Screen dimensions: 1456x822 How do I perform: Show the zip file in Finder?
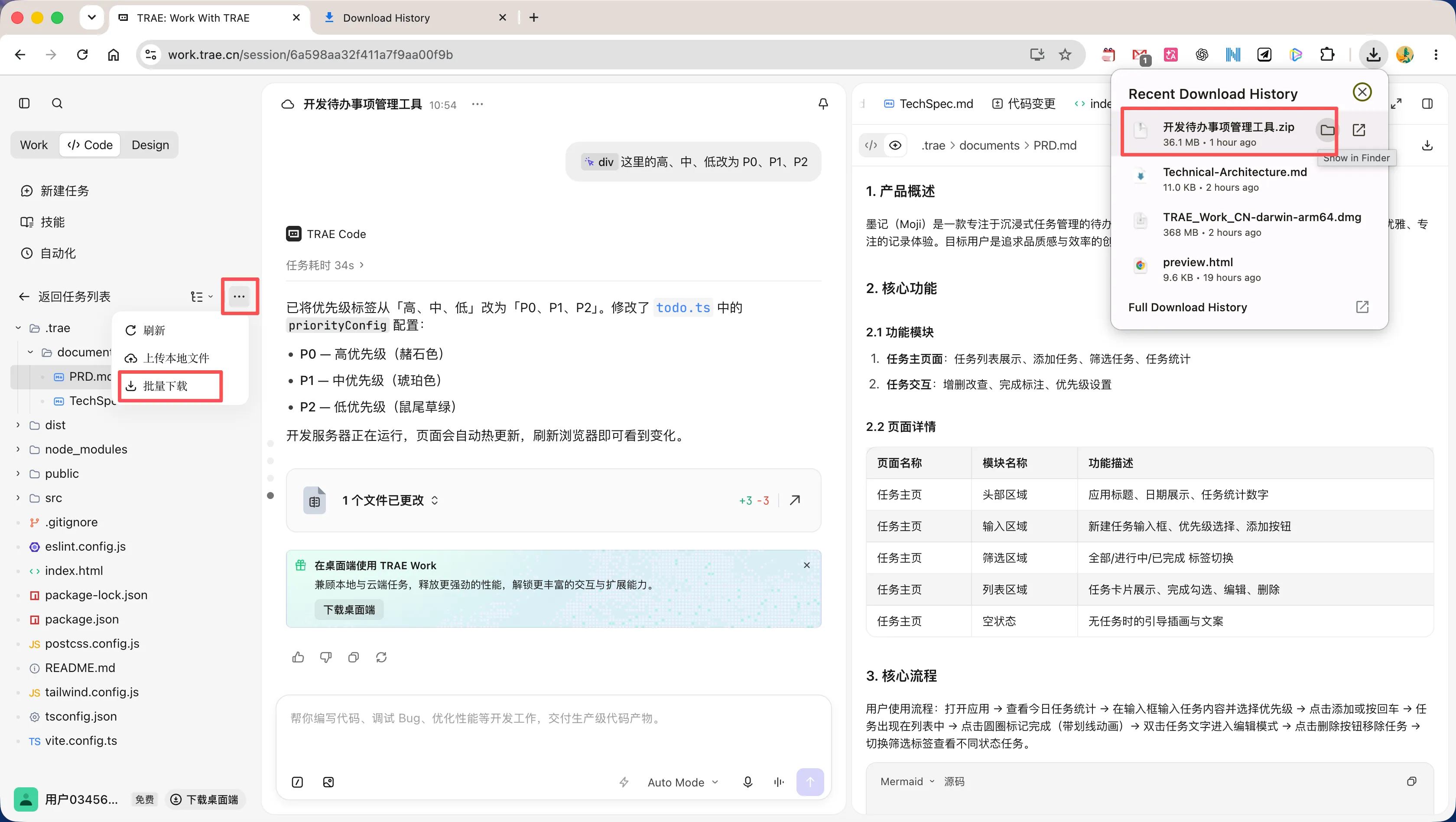tap(1327, 130)
